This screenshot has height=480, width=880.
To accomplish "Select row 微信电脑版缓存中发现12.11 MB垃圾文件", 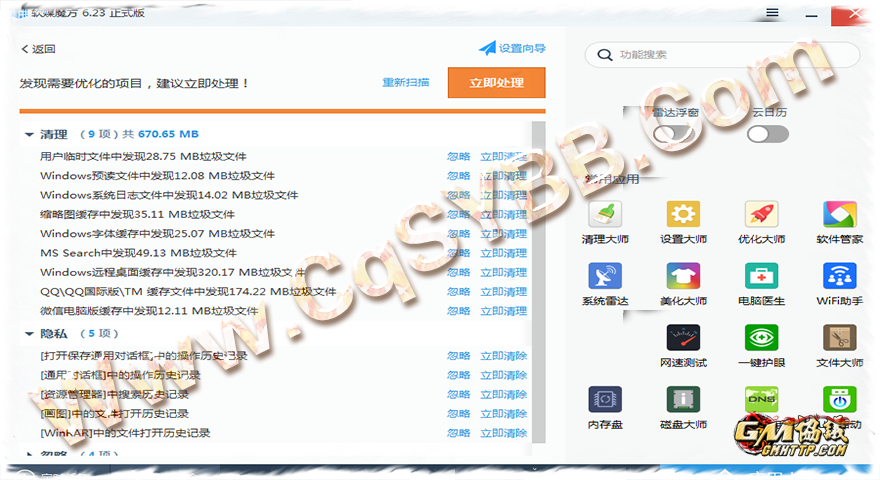I will (275, 311).
